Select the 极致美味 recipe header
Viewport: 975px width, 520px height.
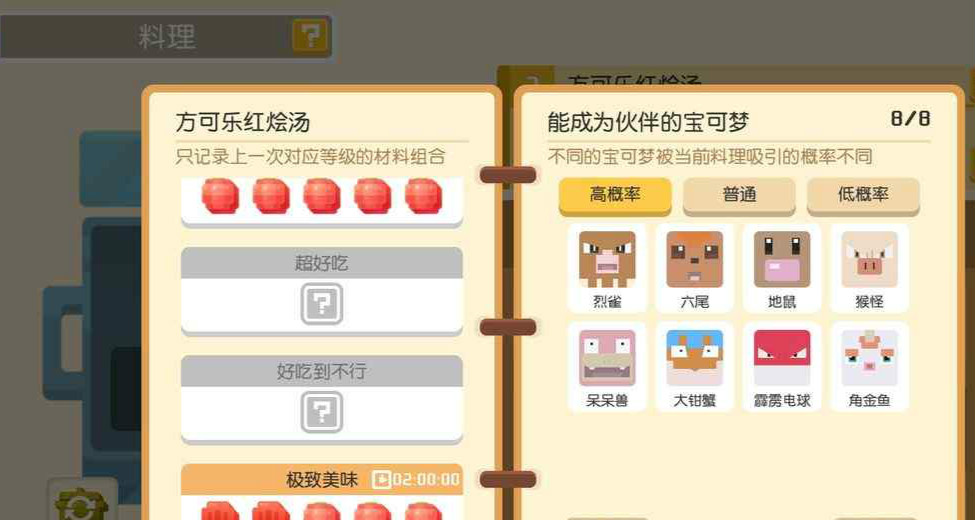[x=321, y=480]
